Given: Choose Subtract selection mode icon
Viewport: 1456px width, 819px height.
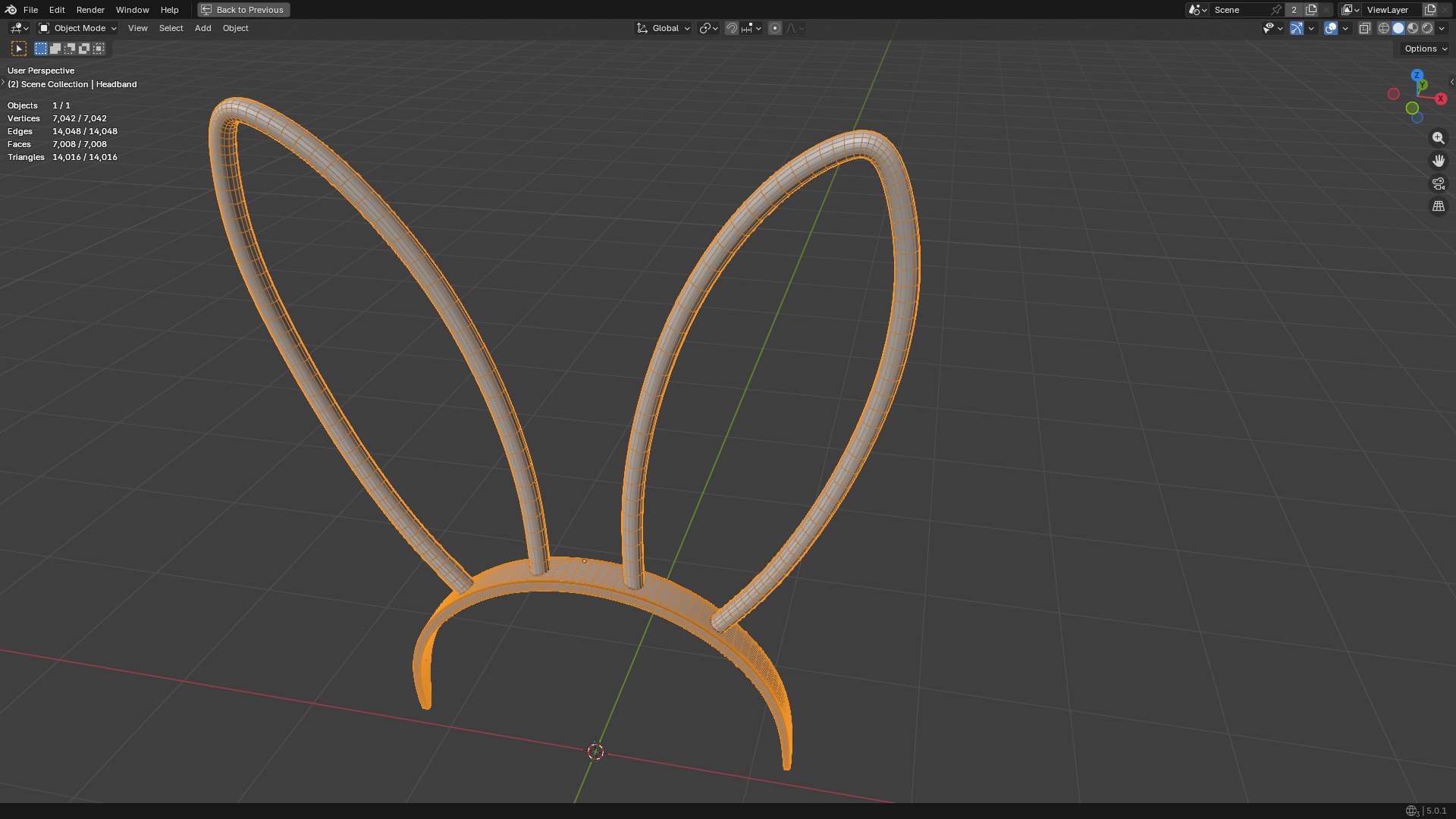Looking at the screenshot, I should point(70,49).
